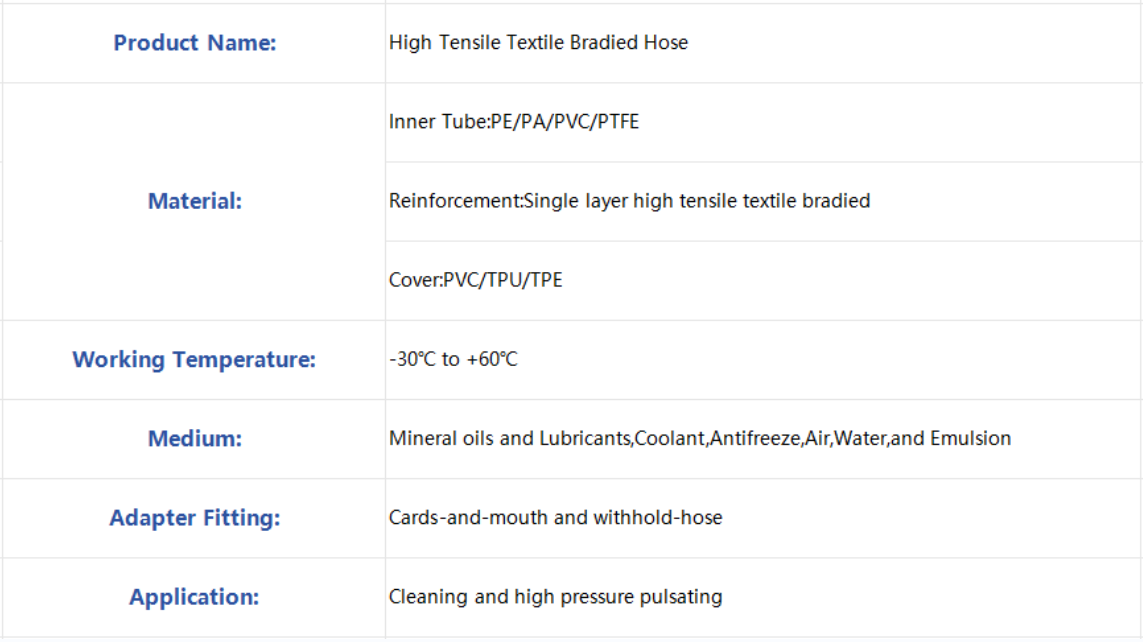The width and height of the screenshot is (1143, 642).
Task: Click the Cleaning and high pressure pulsating cell
Action: click(x=764, y=598)
